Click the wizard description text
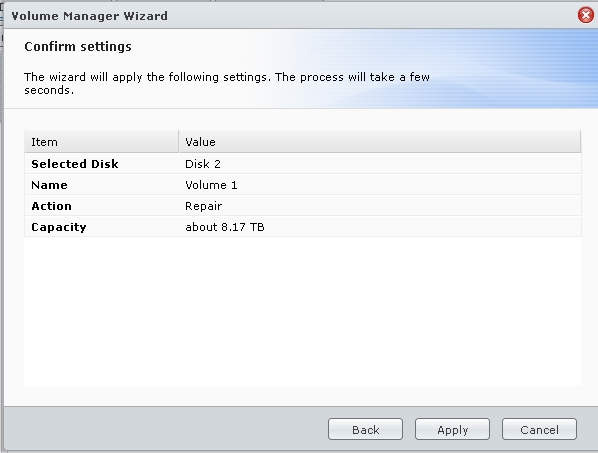The height and width of the screenshot is (453, 598). 227,83
